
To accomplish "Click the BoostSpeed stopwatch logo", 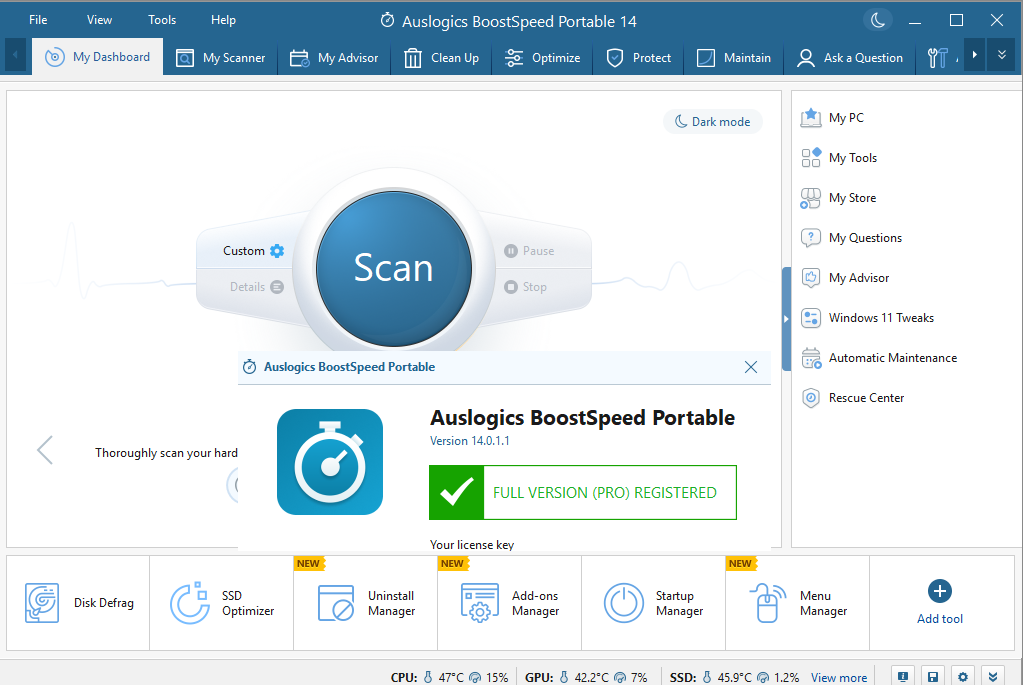I will click(x=330, y=462).
